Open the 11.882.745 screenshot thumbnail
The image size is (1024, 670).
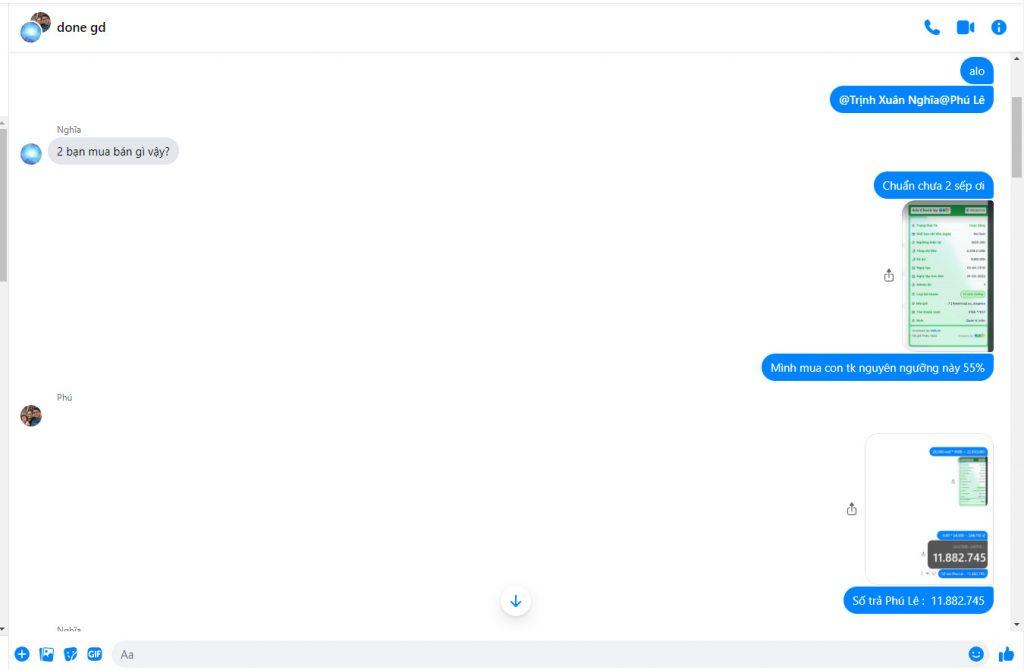(x=929, y=509)
